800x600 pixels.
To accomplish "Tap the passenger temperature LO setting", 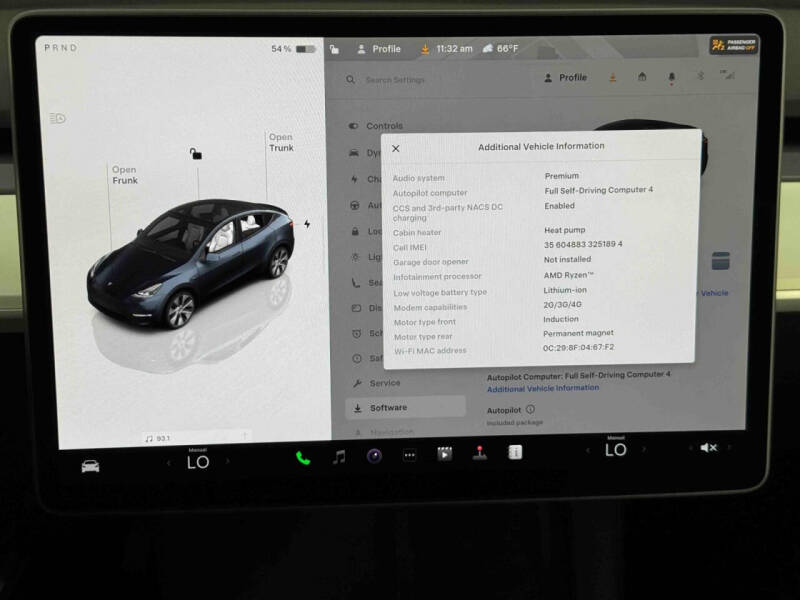I will (x=616, y=449).
